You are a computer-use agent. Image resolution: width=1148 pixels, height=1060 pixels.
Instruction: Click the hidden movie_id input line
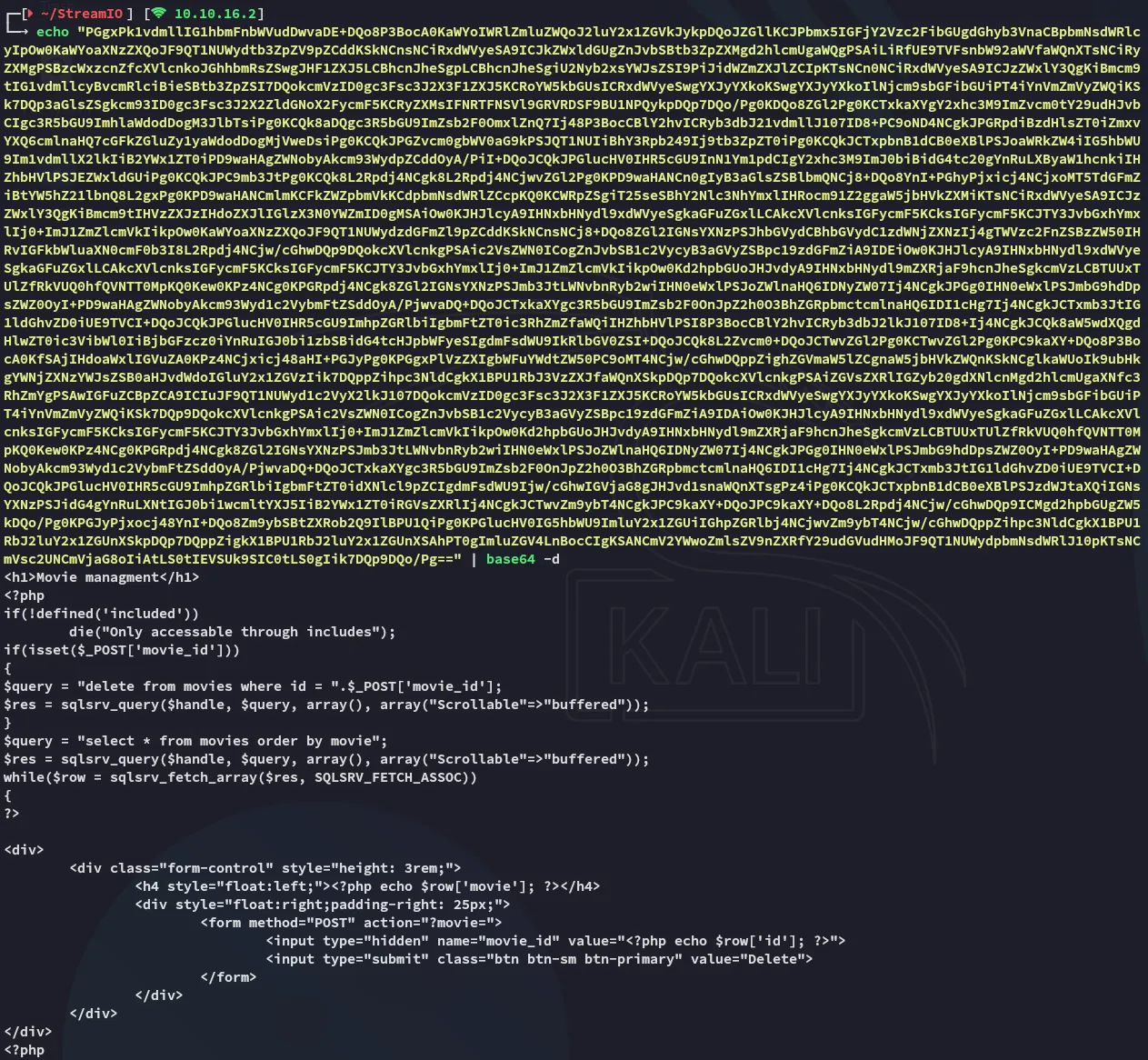(x=555, y=941)
